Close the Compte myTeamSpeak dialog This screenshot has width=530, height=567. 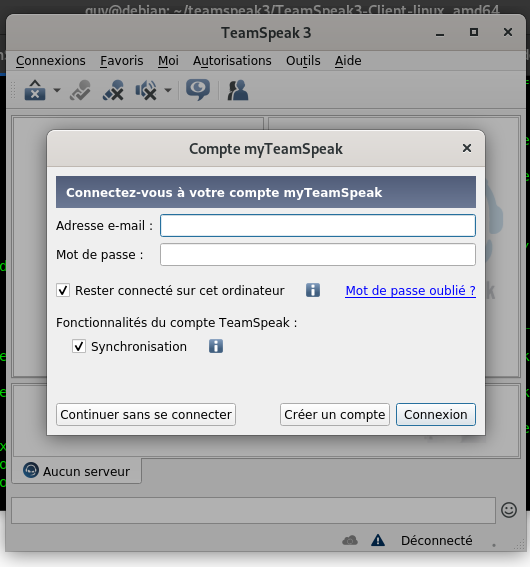point(467,148)
